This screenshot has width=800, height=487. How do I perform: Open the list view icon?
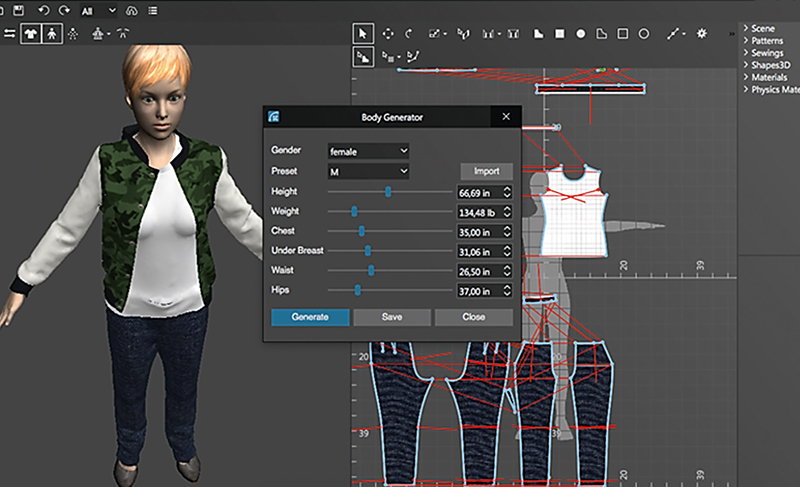coord(153,11)
